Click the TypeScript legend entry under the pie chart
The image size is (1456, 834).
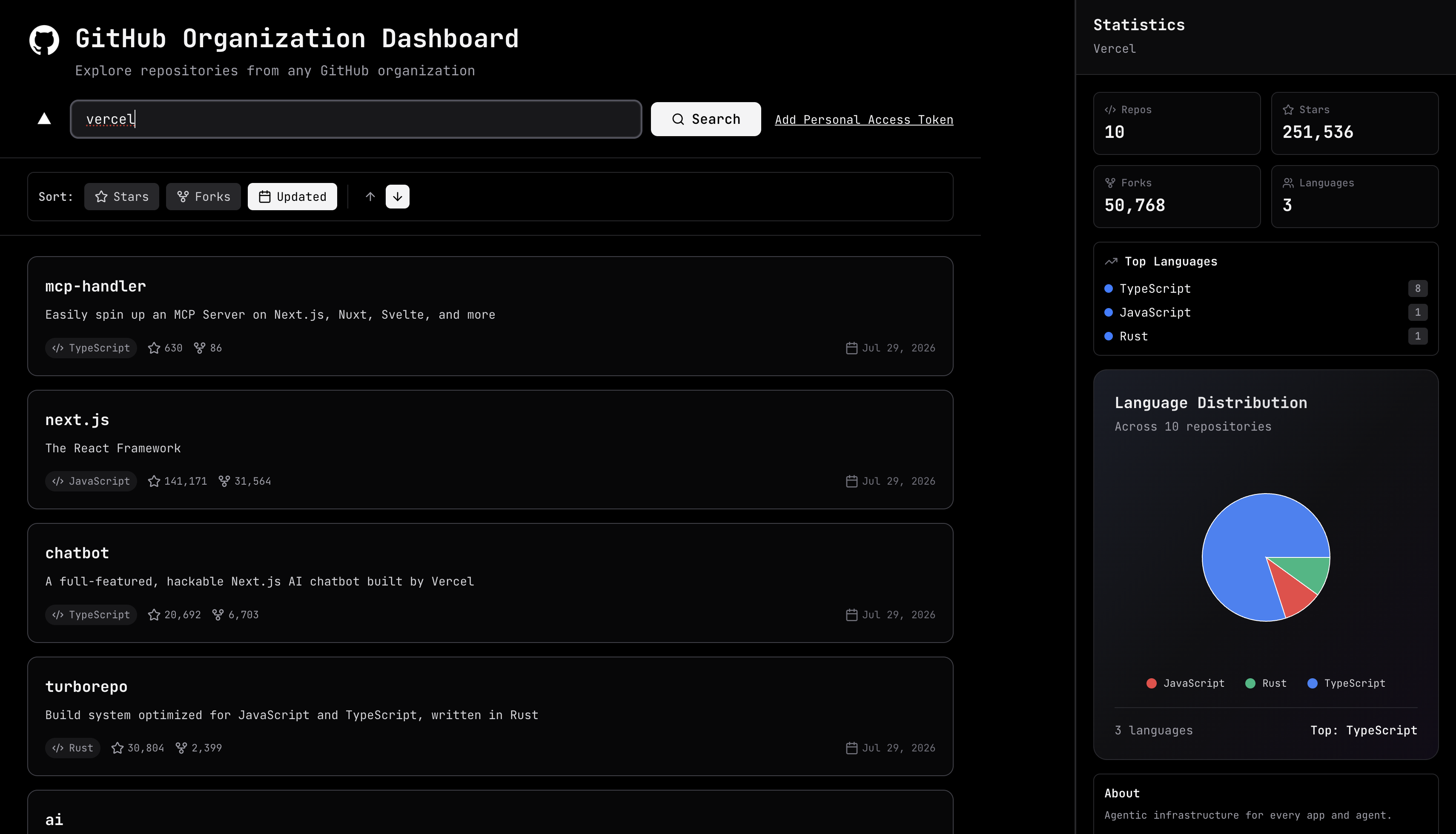[1347, 683]
